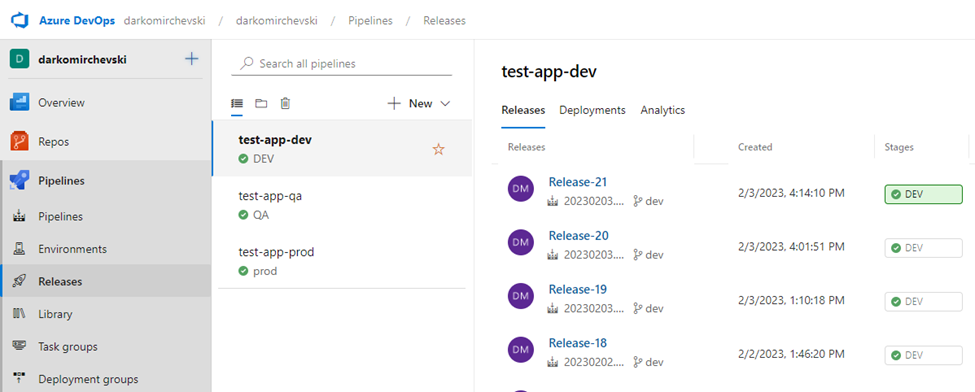Open the DEV stage of Release-20

pyautogui.click(x=923, y=248)
